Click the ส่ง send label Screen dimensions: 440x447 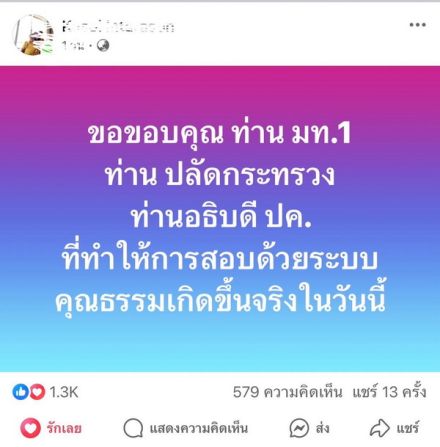[x=322, y=428]
